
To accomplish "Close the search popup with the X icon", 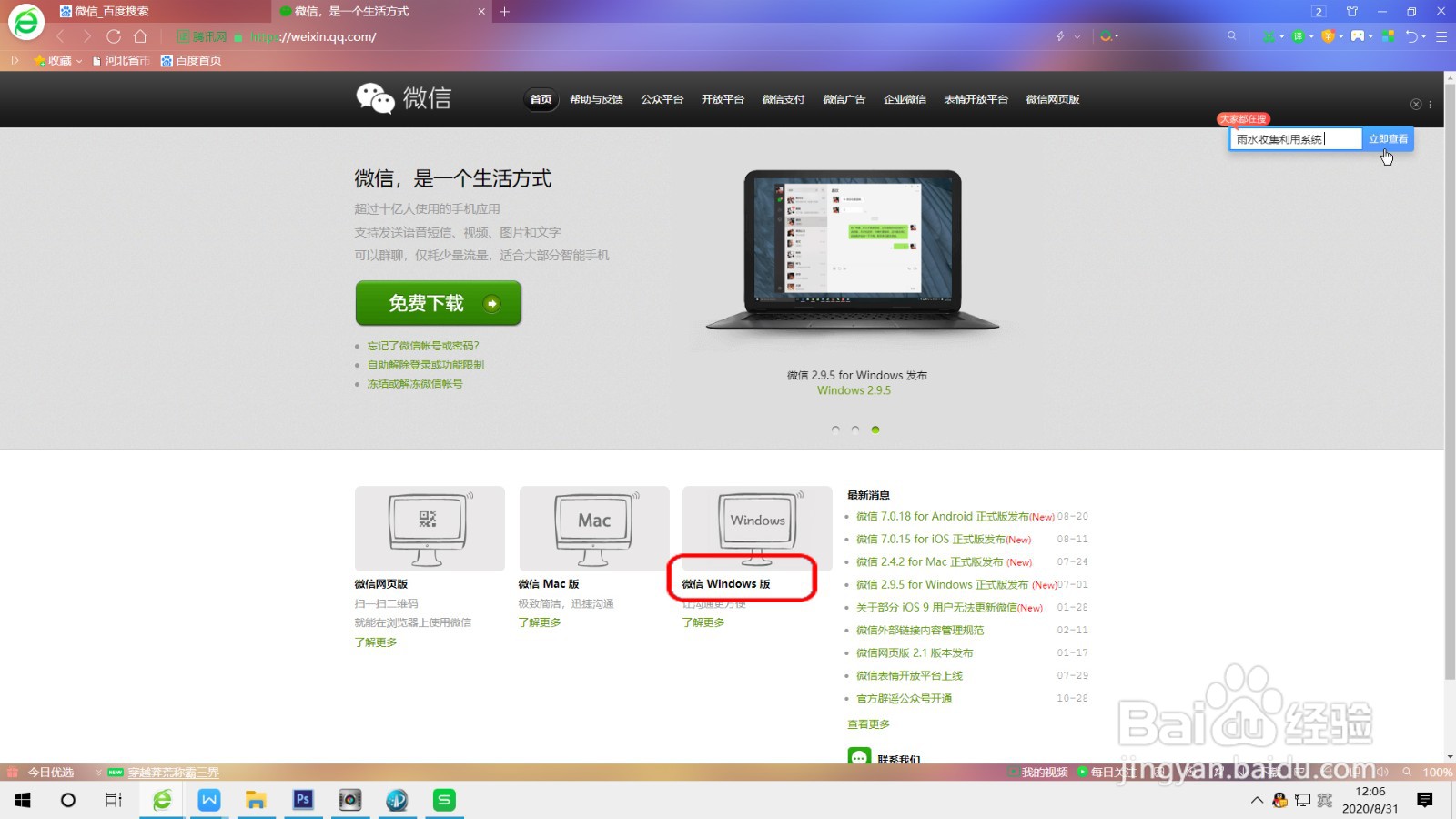I will [1416, 105].
